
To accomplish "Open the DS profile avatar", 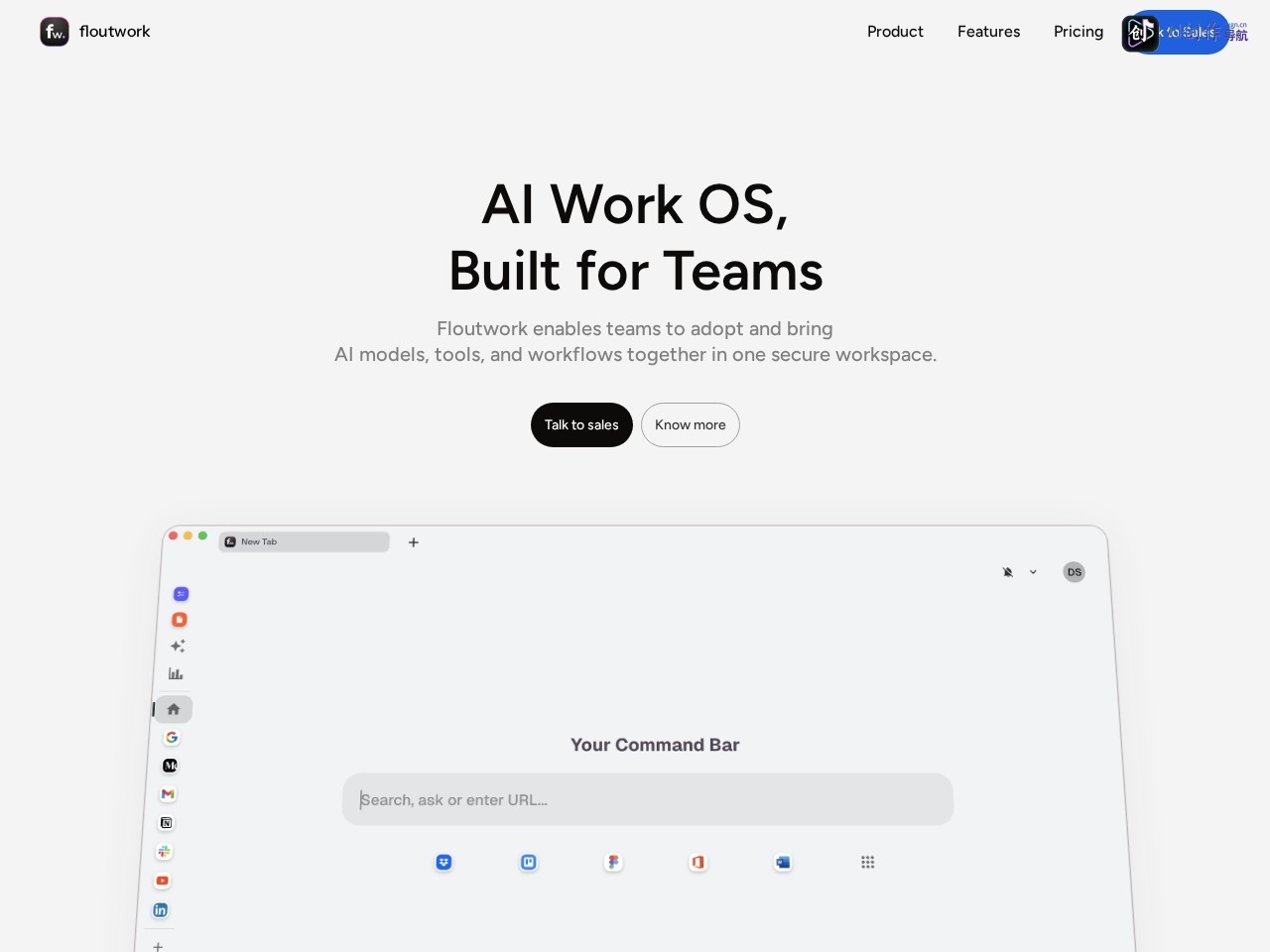I will (1074, 572).
